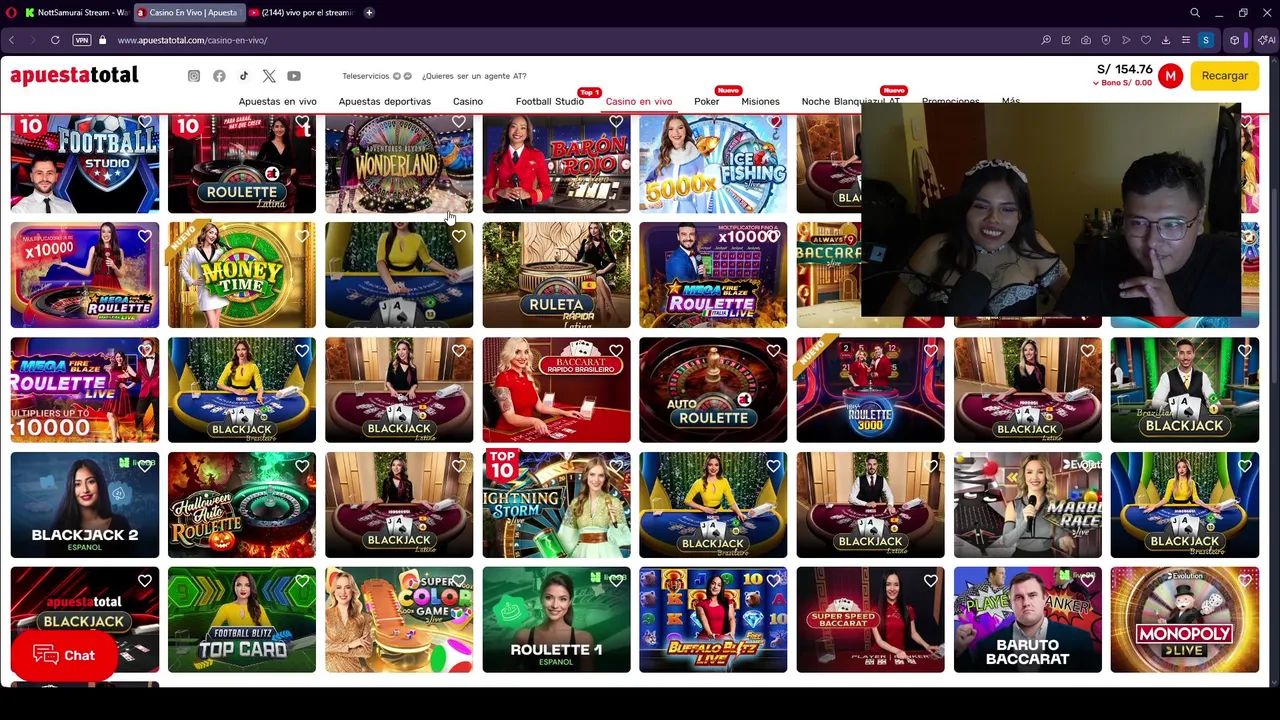Toggle heart on Roulette 3000 card

(930, 351)
